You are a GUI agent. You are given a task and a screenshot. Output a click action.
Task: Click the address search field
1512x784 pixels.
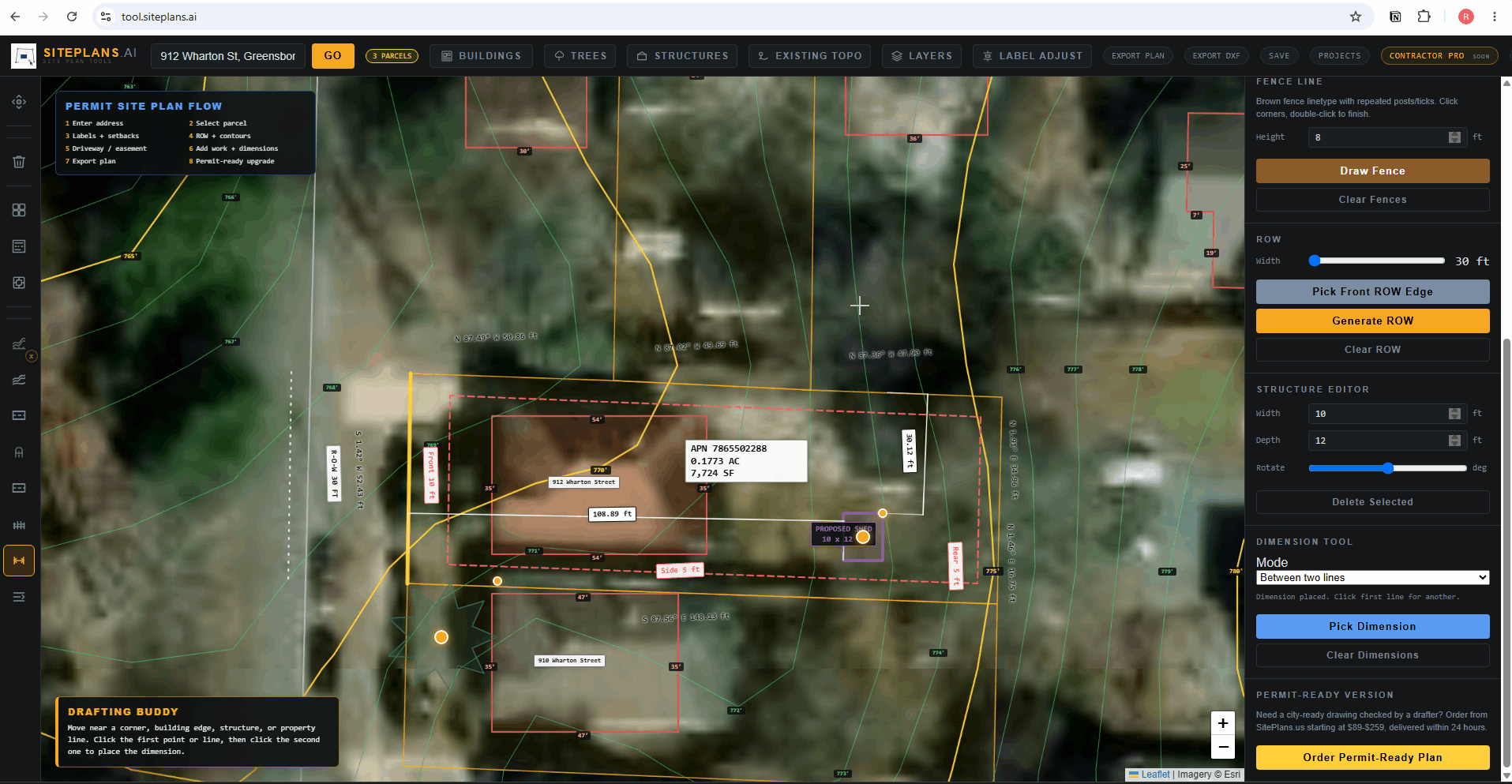coord(228,56)
